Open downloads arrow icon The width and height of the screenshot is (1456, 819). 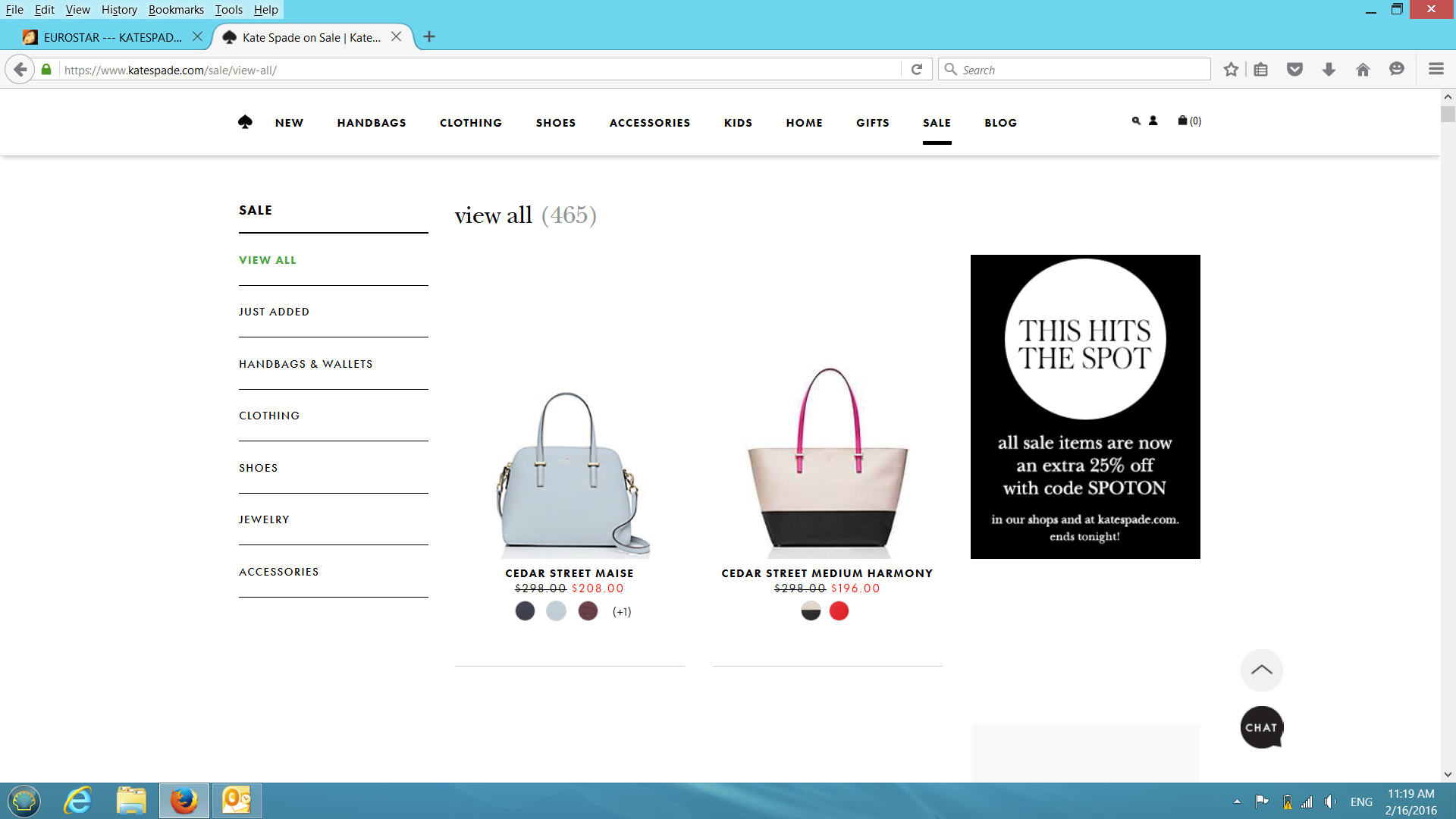pos(1329,70)
